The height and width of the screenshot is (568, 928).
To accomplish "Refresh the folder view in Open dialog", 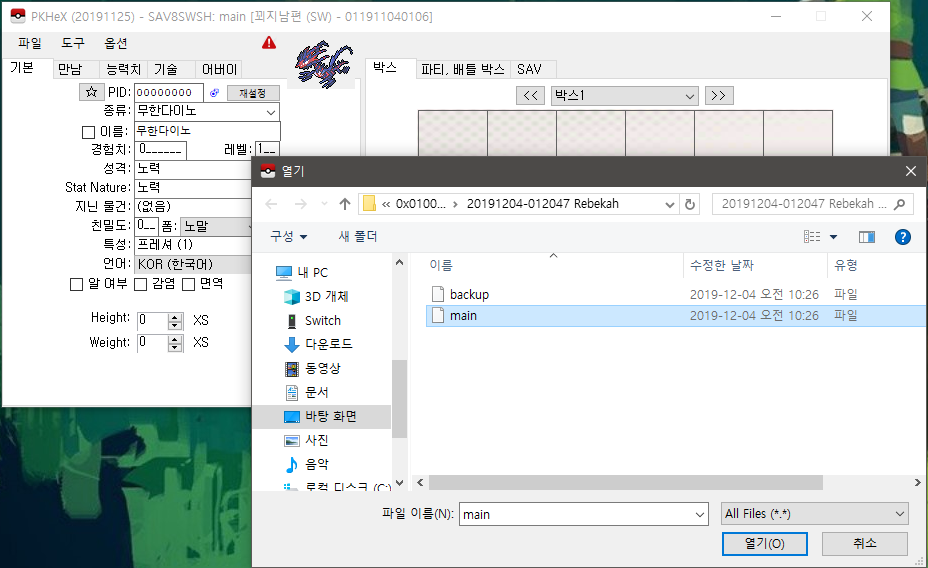I will tap(689, 204).
